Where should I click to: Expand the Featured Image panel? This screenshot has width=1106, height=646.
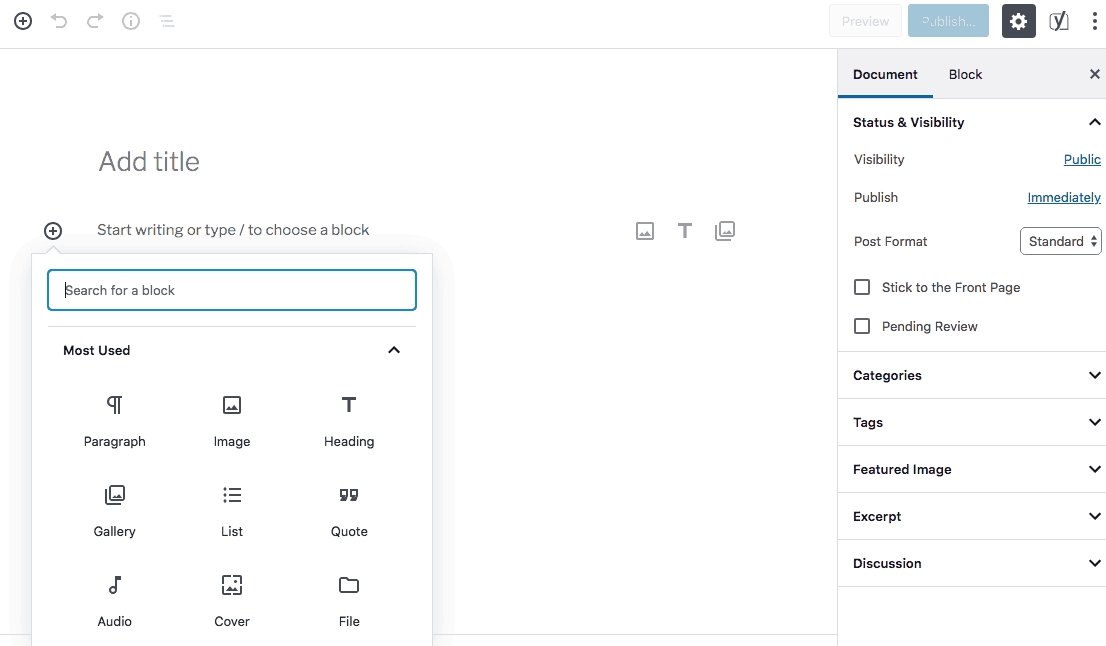coord(972,469)
